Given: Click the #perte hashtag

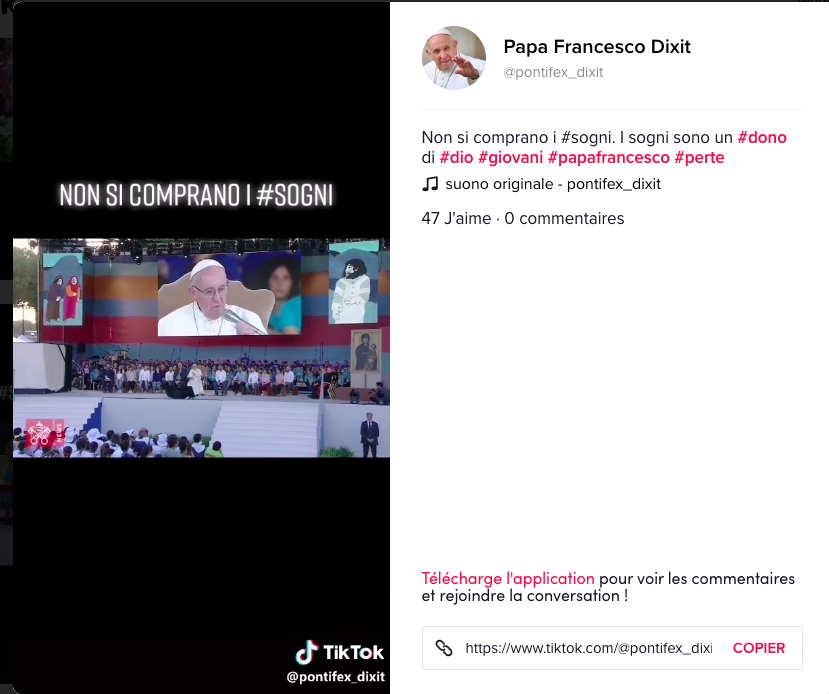Looking at the screenshot, I should pyautogui.click(x=699, y=158).
